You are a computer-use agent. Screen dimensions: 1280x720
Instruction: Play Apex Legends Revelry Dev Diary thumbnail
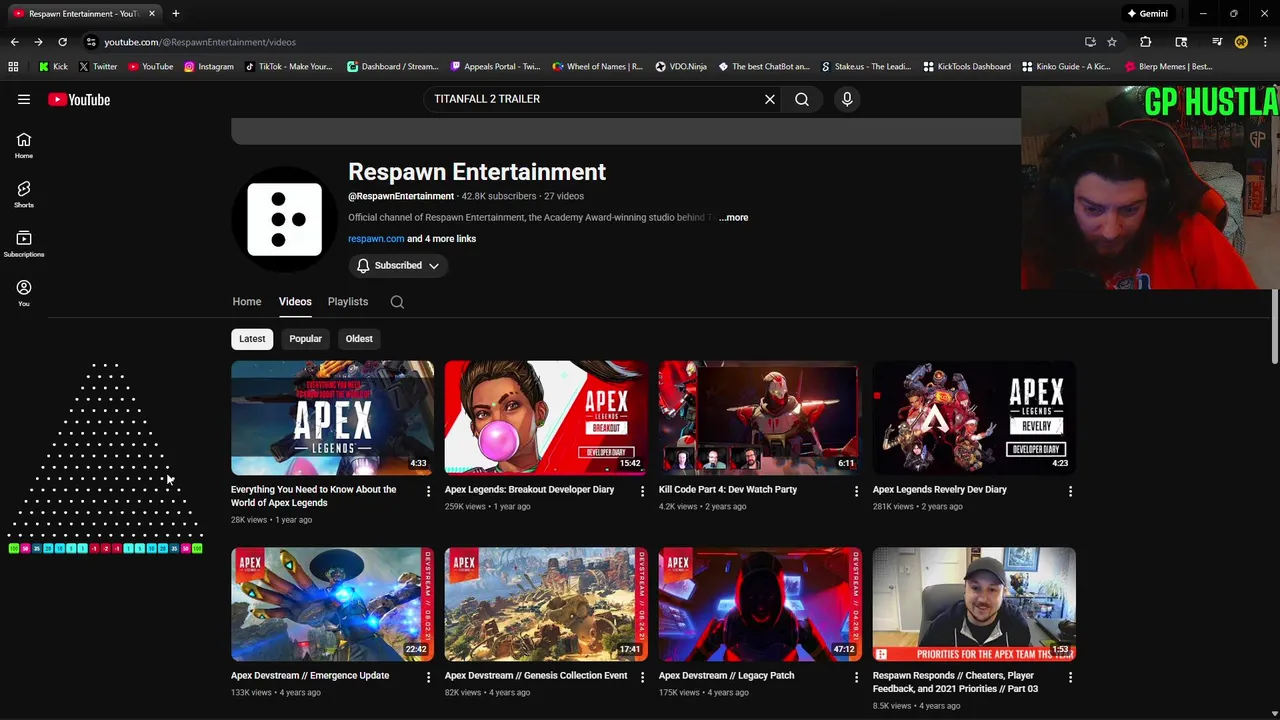click(974, 418)
